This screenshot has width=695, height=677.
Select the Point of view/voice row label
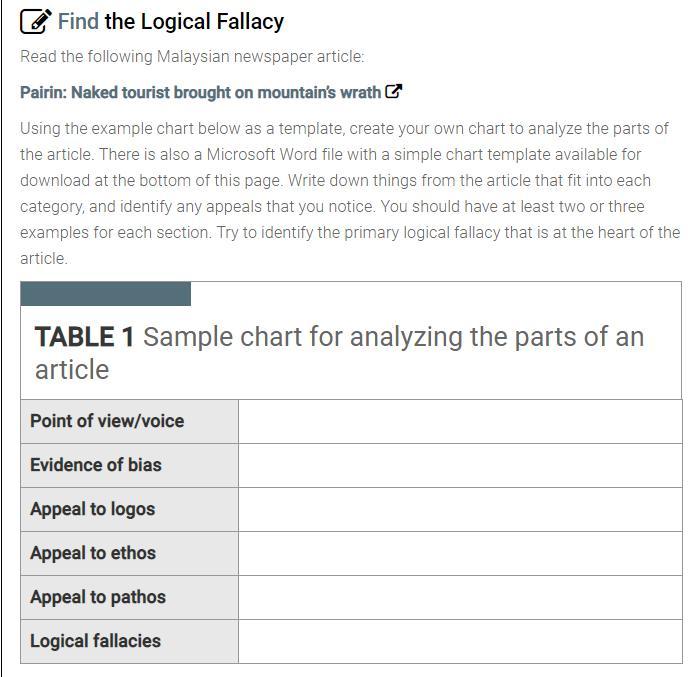(x=107, y=421)
